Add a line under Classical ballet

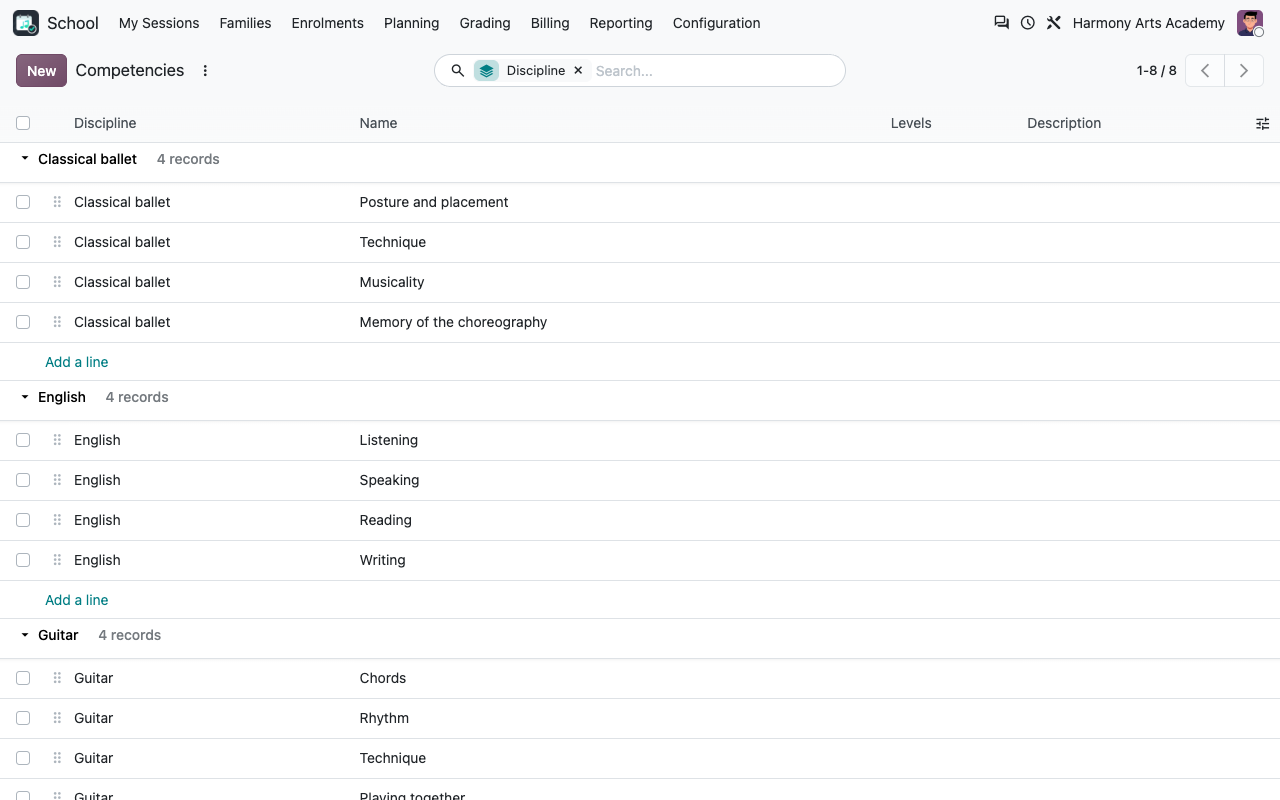77,362
